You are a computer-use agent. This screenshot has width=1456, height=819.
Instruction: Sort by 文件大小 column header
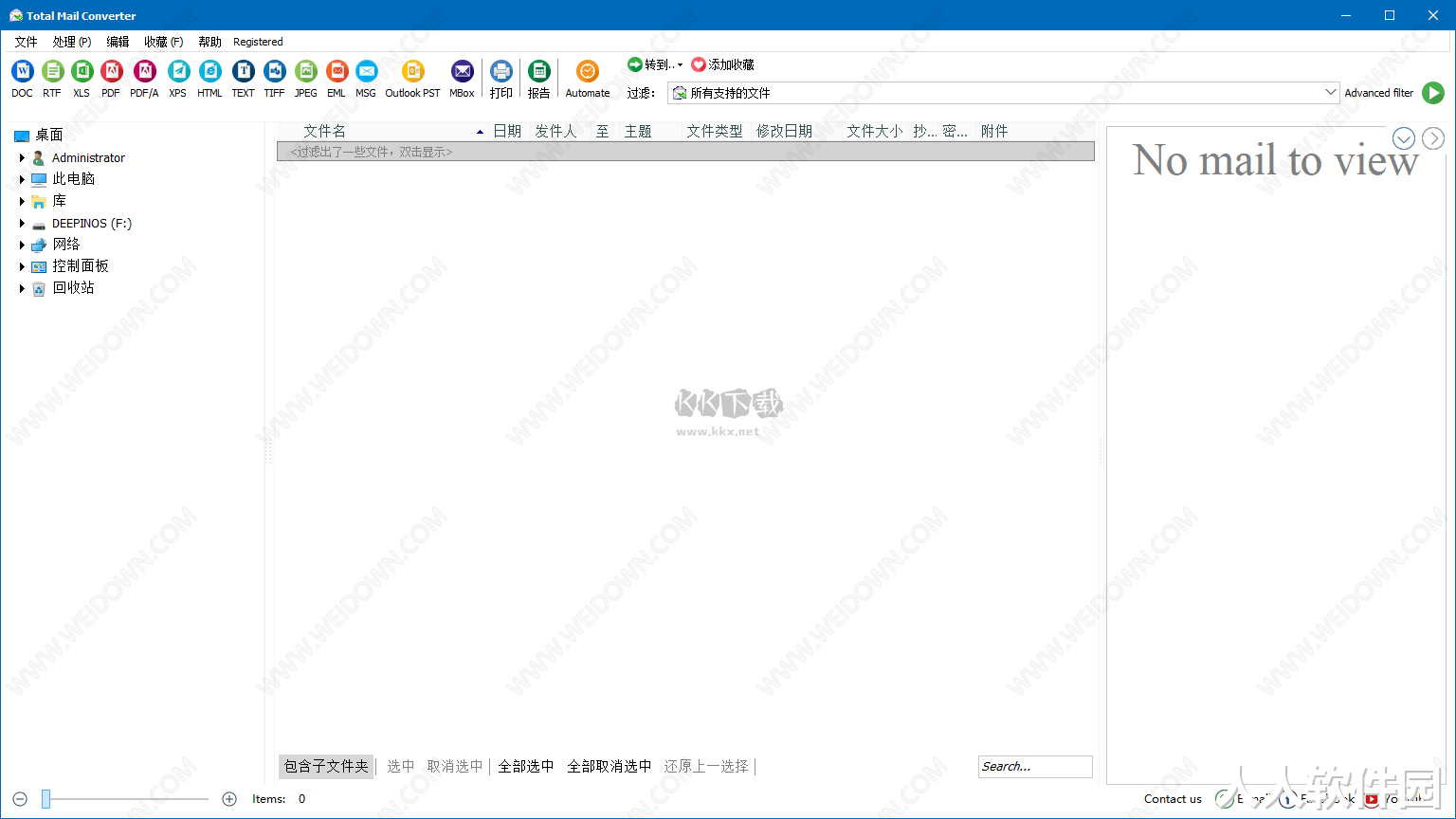[x=874, y=132]
